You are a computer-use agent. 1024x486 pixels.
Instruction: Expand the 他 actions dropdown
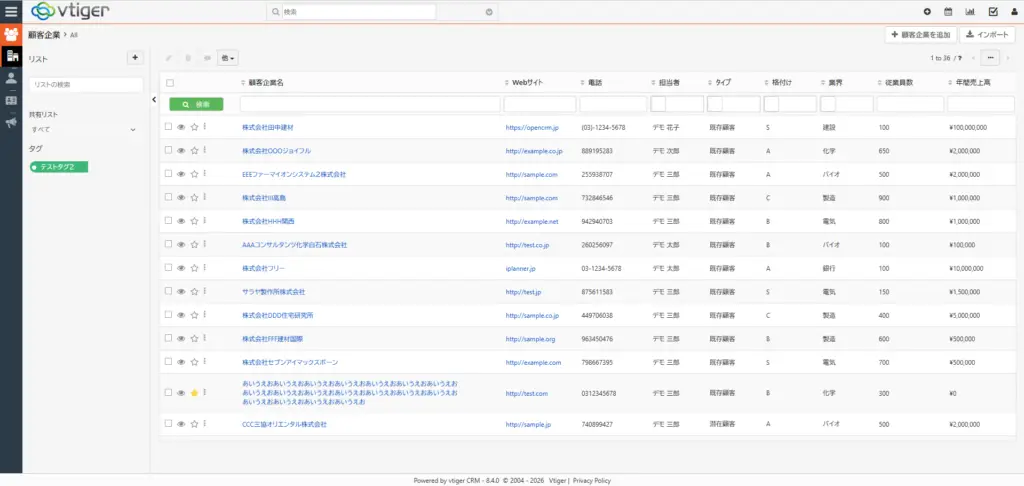[x=227, y=58]
